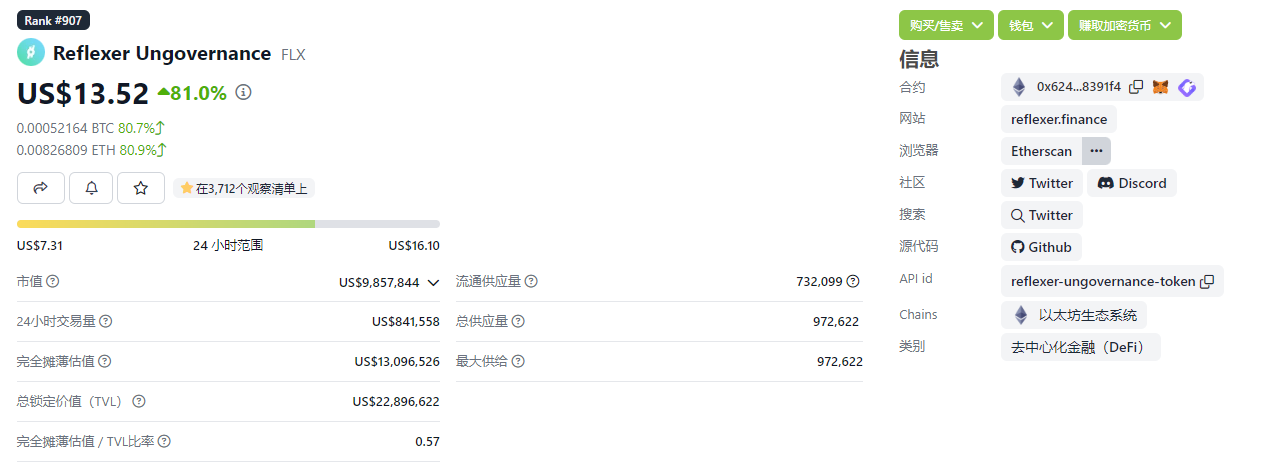This screenshot has height=468, width=1263.
Task: Click info icon next to 81.0%
Action: point(243,92)
